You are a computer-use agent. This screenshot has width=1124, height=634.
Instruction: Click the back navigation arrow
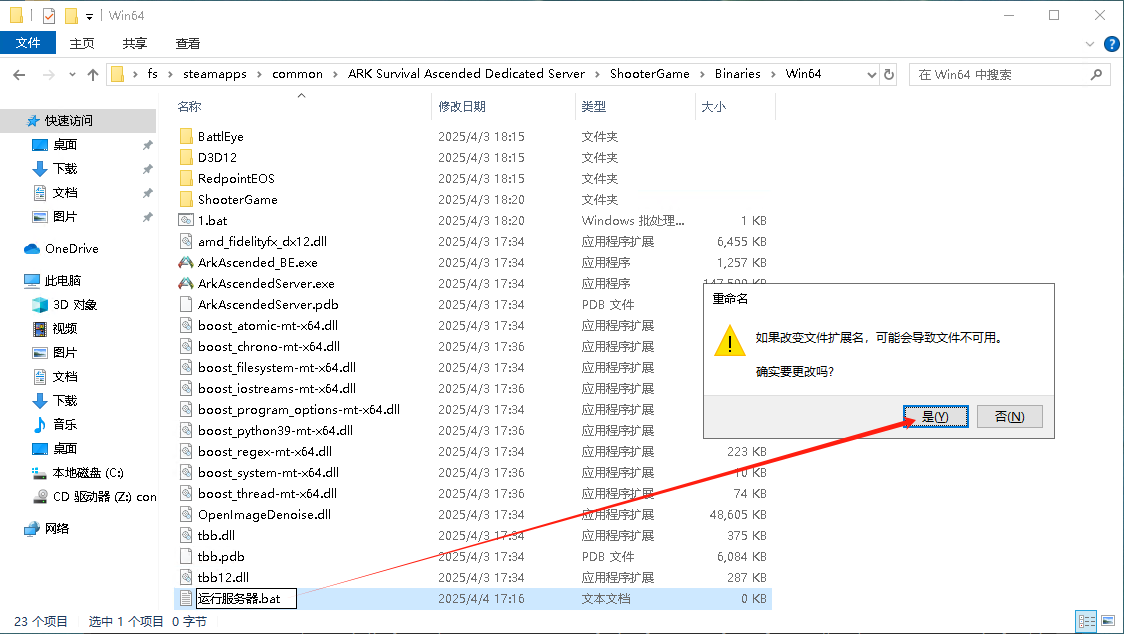click(x=19, y=75)
